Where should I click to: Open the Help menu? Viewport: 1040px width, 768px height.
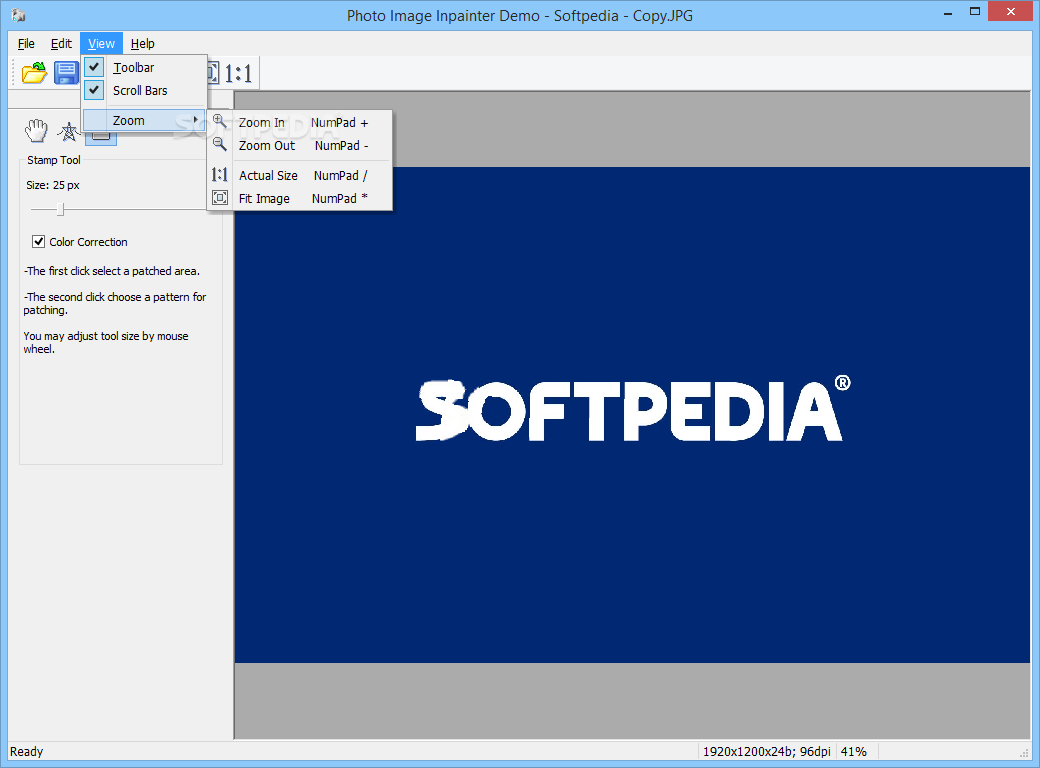(x=143, y=44)
